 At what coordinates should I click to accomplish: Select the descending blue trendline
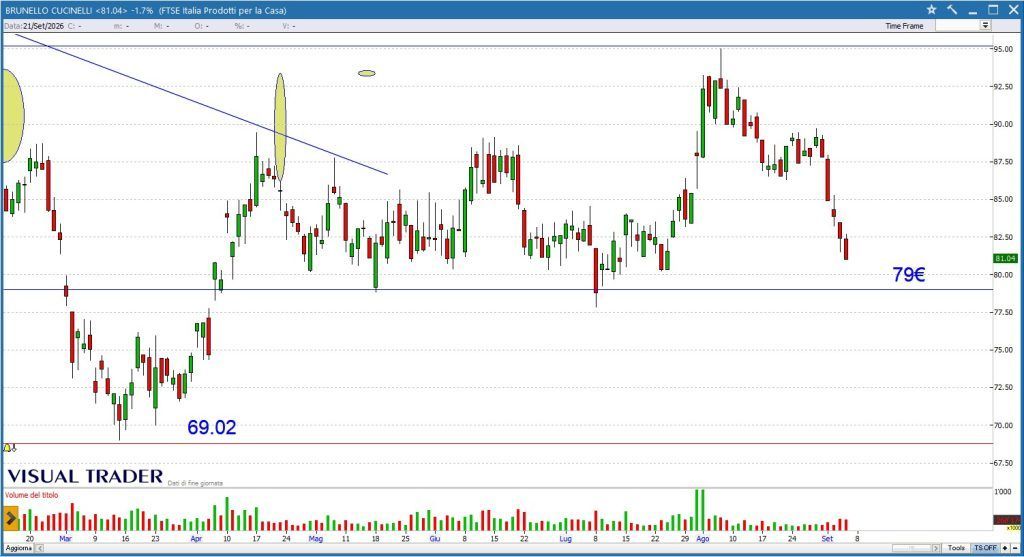click(201, 104)
